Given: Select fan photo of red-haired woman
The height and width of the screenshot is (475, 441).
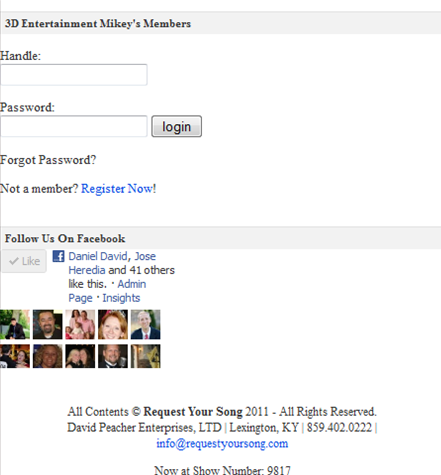Looking at the screenshot, I should pos(113,324).
